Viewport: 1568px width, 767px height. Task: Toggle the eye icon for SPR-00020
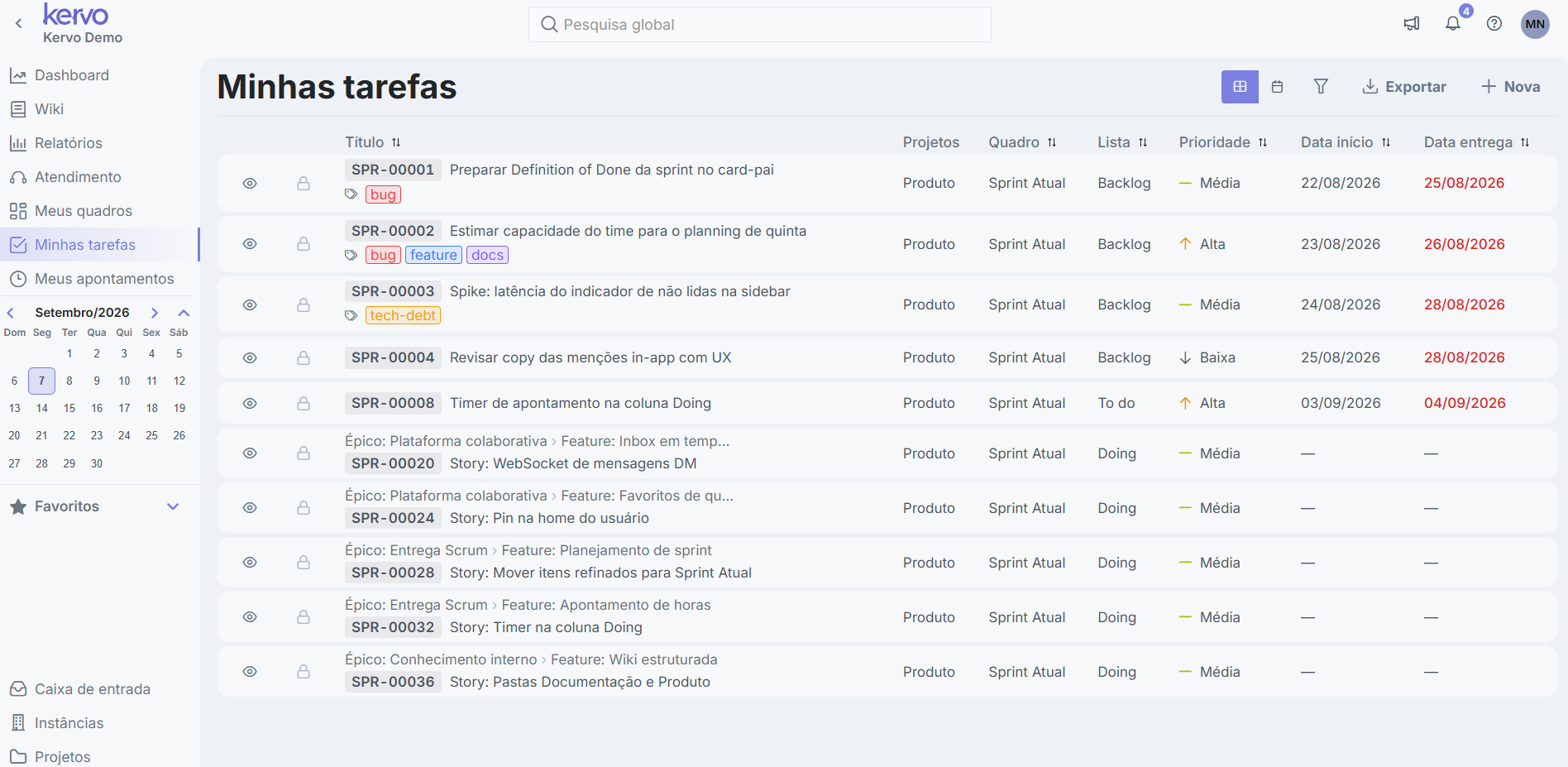tap(250, 453)
